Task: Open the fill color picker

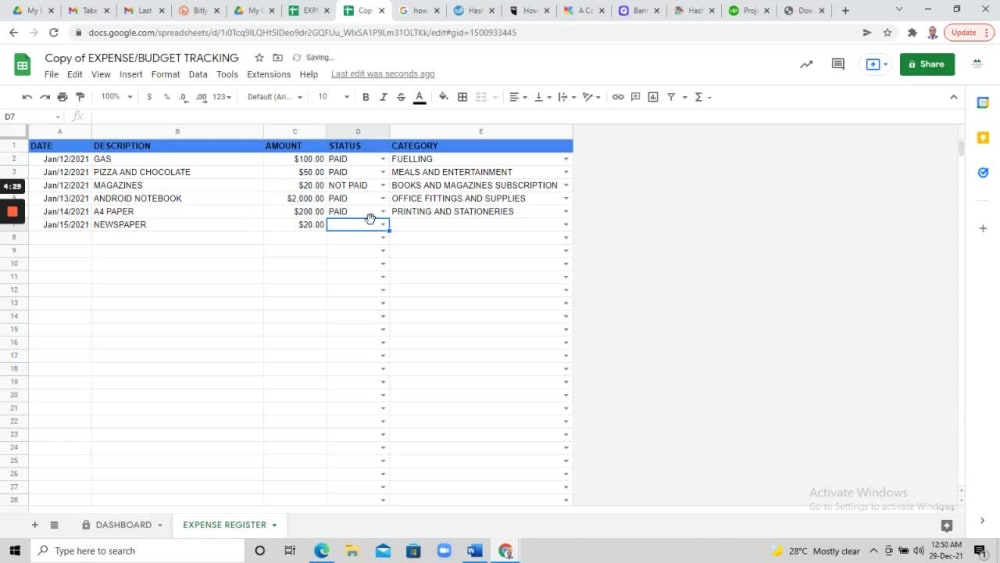Action: pos(443,97)
